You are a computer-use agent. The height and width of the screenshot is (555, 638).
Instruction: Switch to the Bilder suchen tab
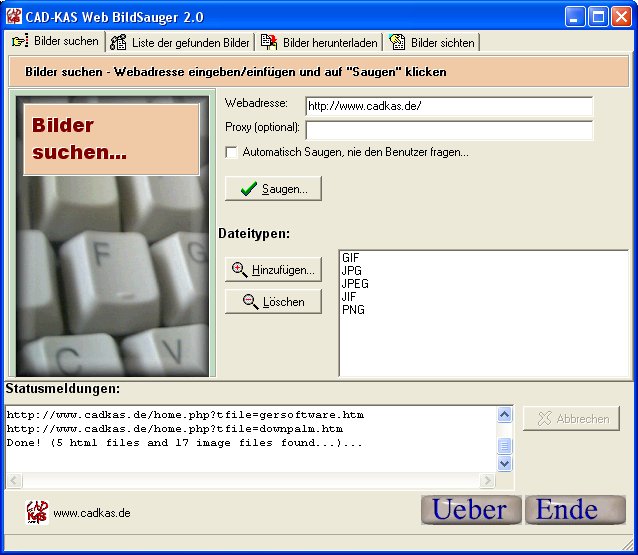click(55, 42)
